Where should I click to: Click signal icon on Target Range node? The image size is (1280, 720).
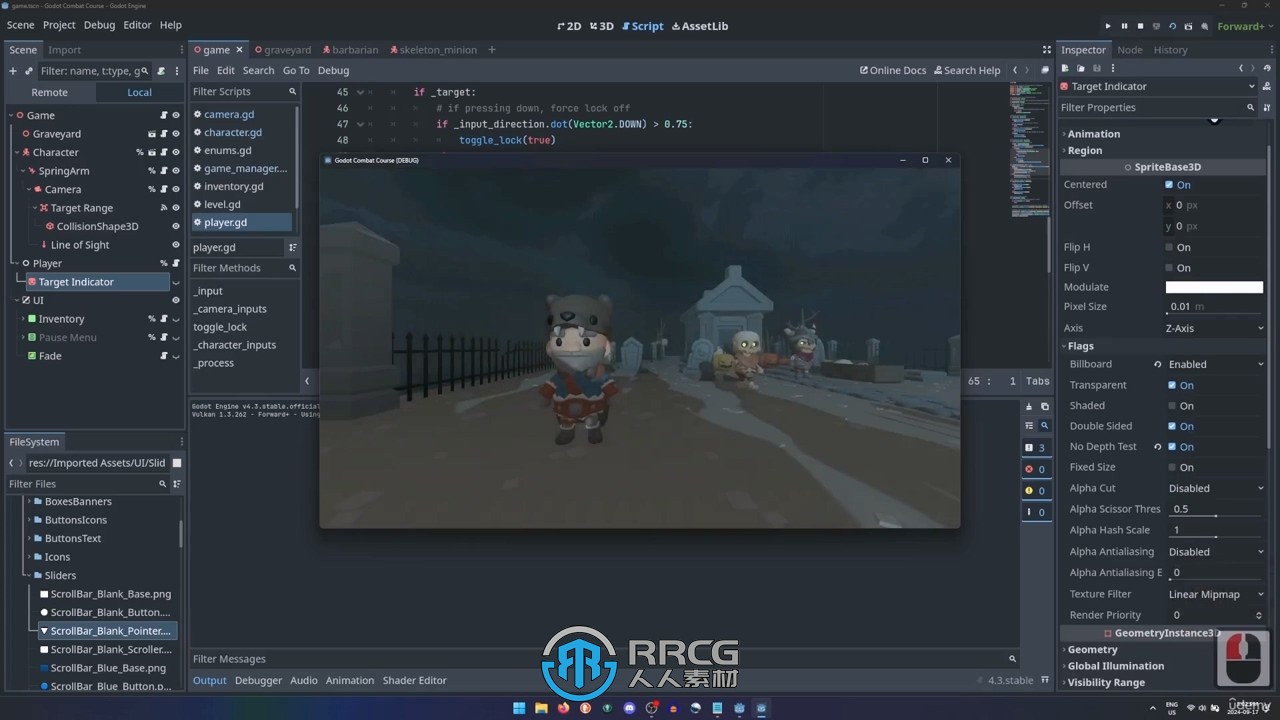163,208
